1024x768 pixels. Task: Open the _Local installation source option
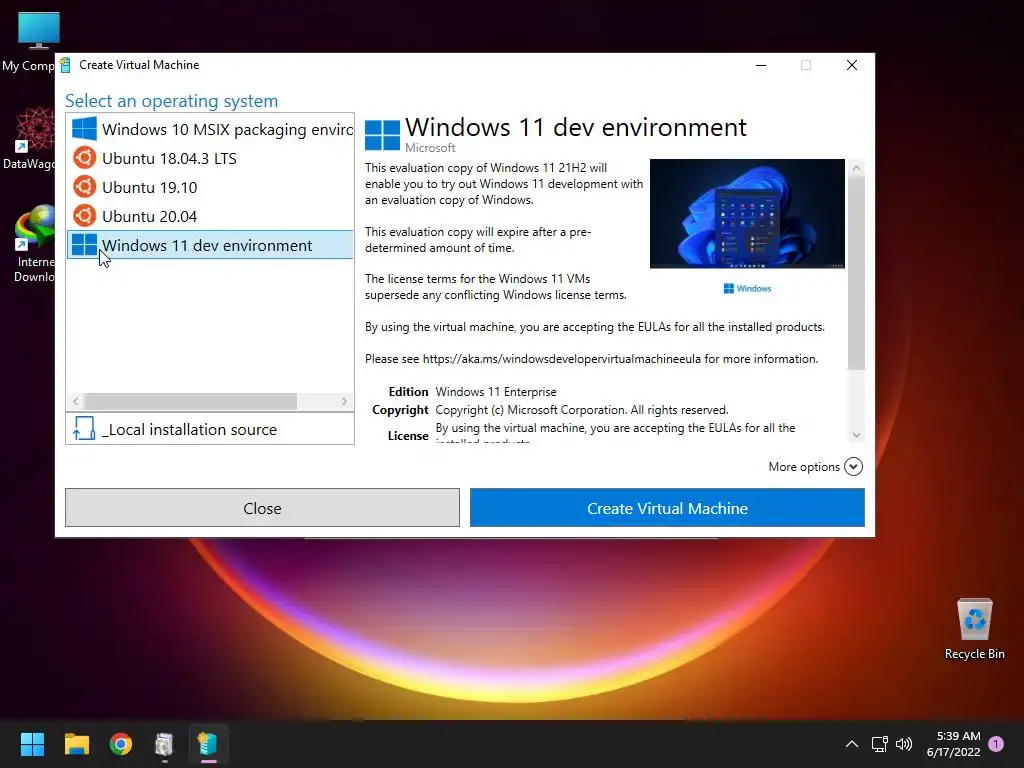[210, 429]
